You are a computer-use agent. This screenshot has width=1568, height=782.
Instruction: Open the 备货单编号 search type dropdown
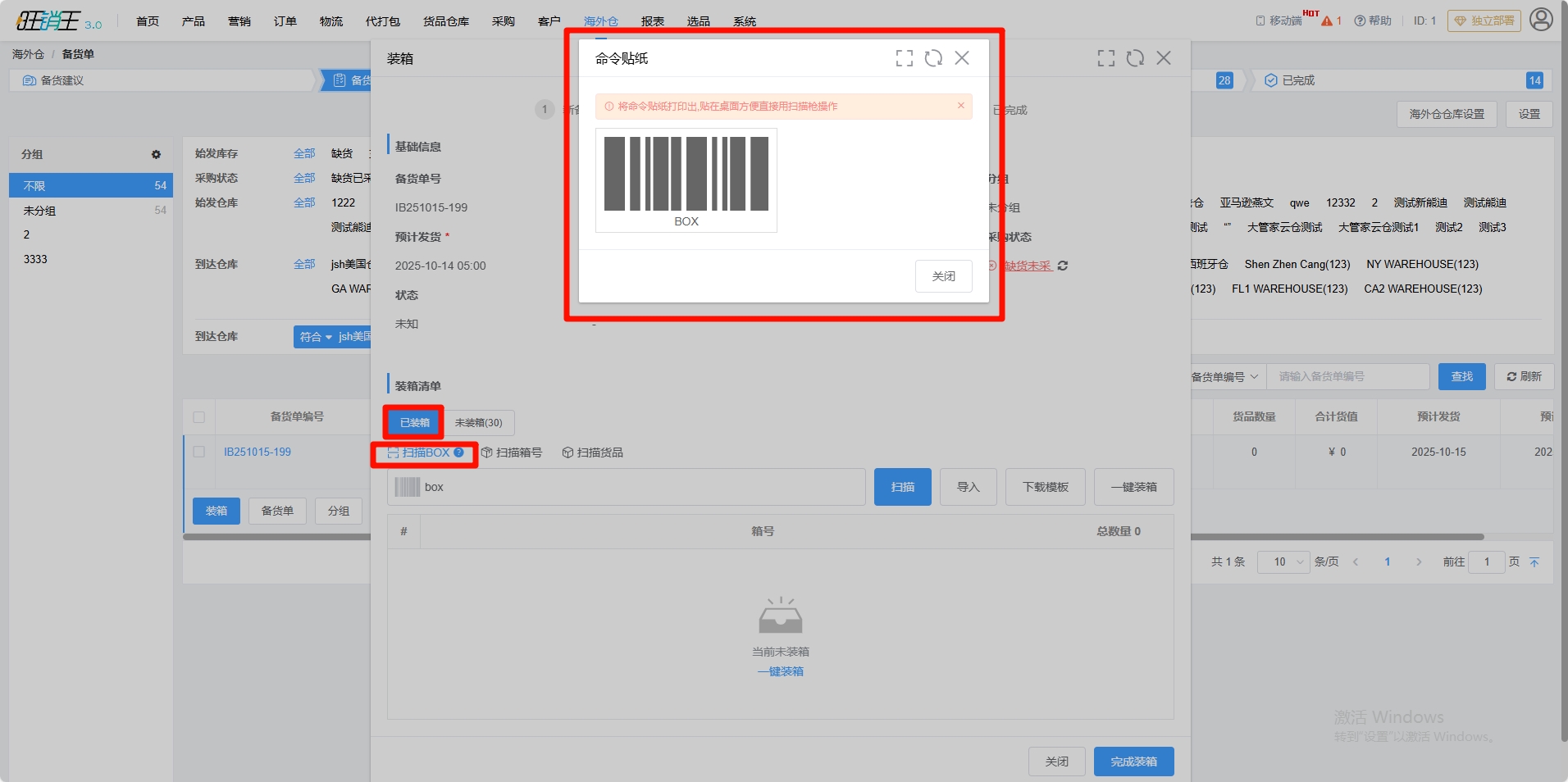[1224, 376]
